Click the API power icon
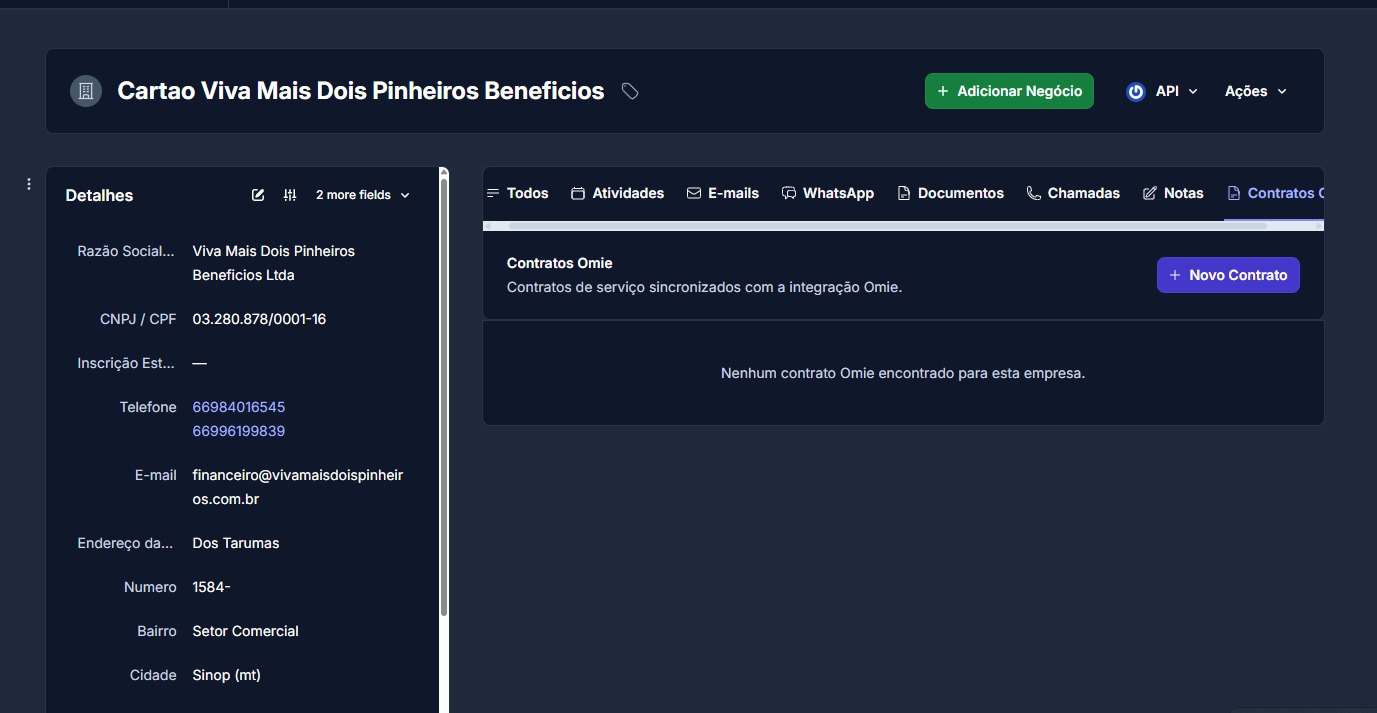The height and width of the screenshot is (713, 1377). (1135, 91)
